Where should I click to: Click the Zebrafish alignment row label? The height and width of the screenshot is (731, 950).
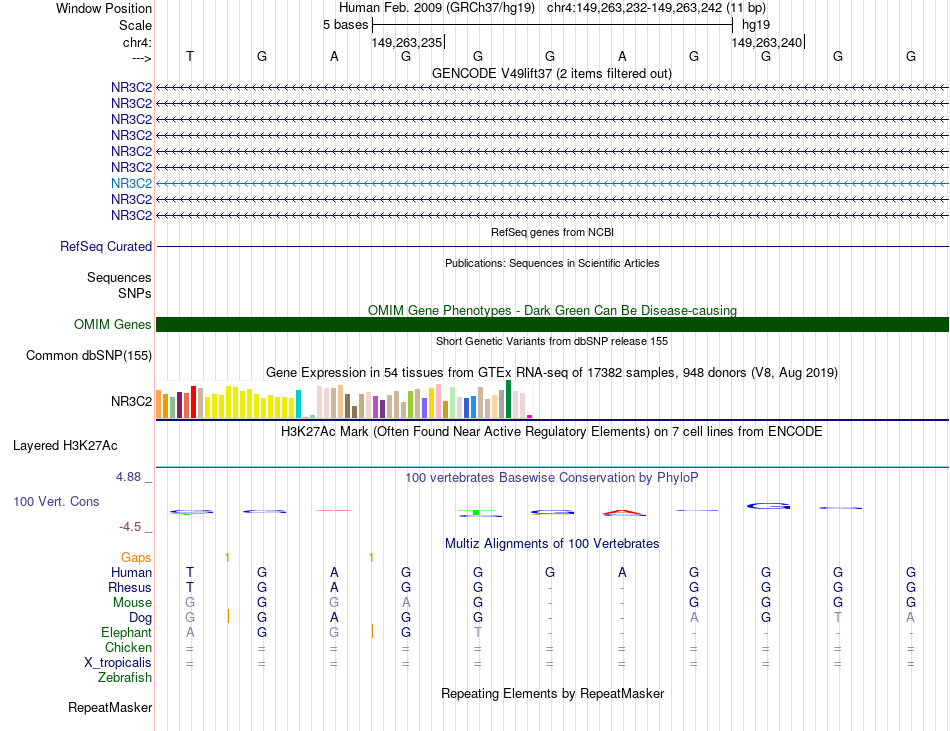pyautogui.click(x=125, y=678)
